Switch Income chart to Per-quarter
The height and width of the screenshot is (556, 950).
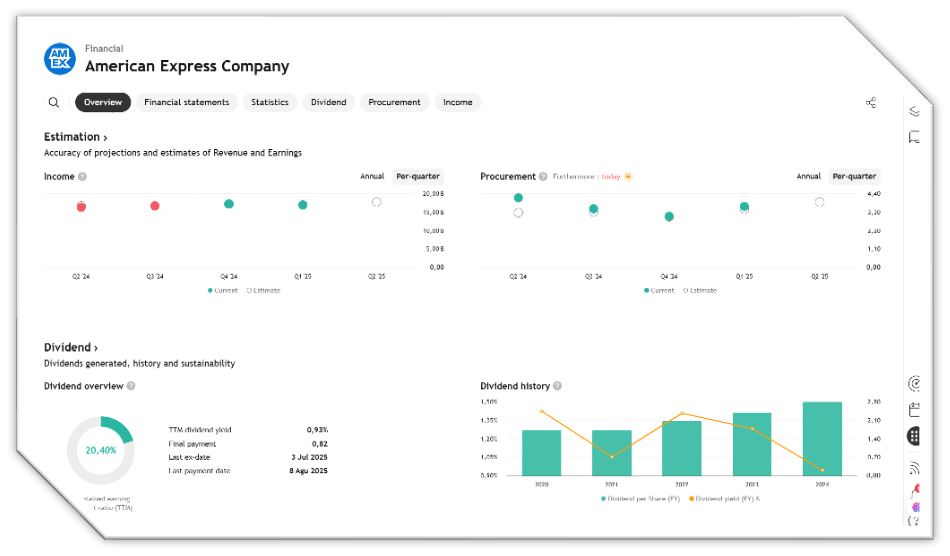pyautogui.click(x=418, y=176)
